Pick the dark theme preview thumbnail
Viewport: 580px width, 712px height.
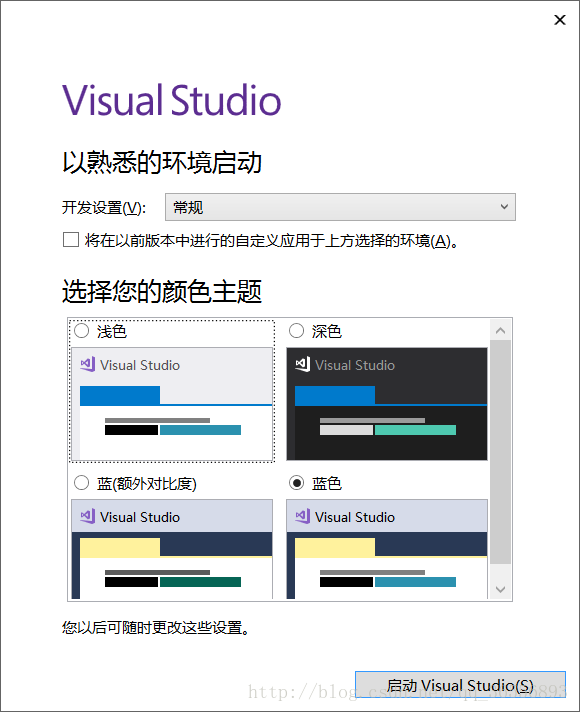pos(387,404)
